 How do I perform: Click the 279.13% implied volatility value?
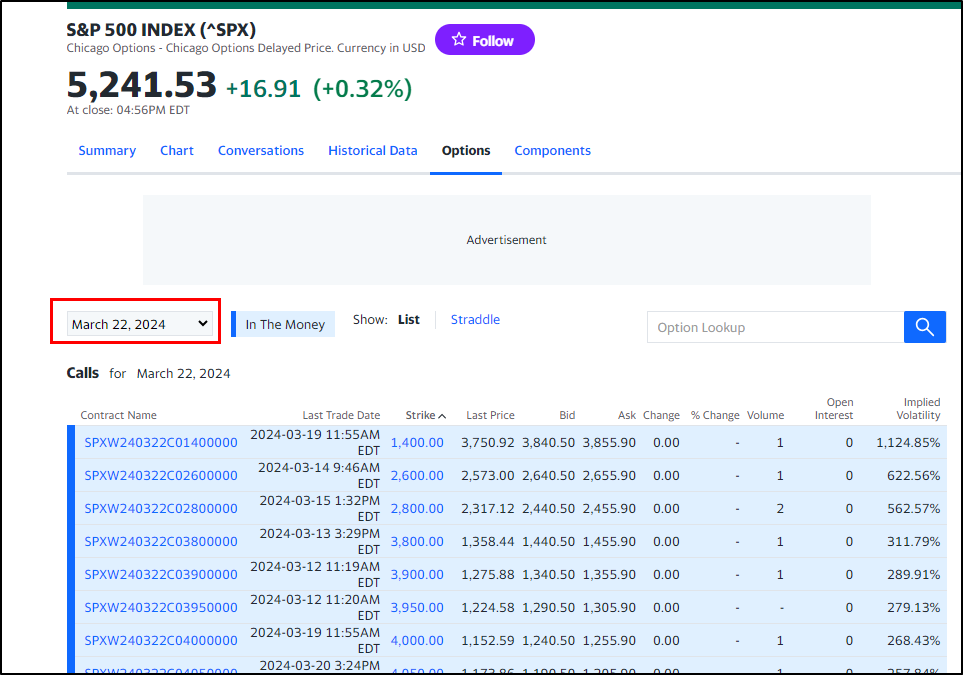[x=913, y=607]
